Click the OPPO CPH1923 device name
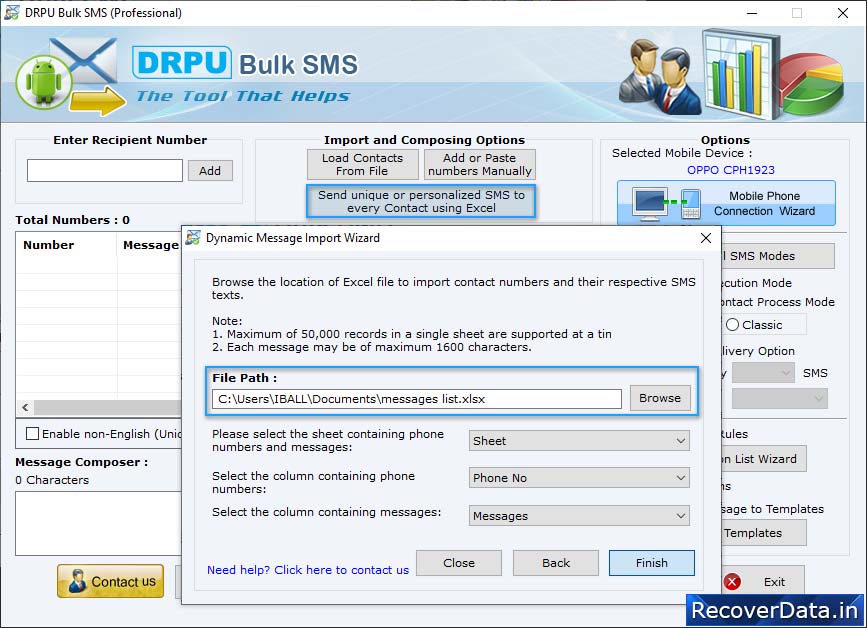Viewport: 867px width, 628px height. [730, 170]
